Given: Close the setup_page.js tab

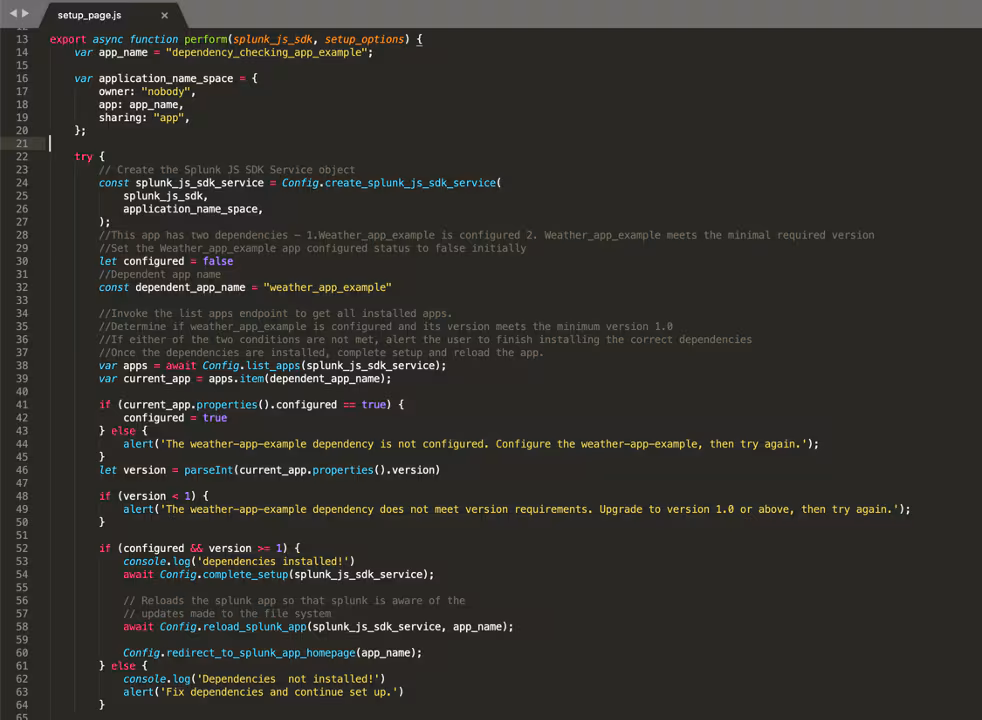Looking at the screenshot, I should (x=165, y=15).
